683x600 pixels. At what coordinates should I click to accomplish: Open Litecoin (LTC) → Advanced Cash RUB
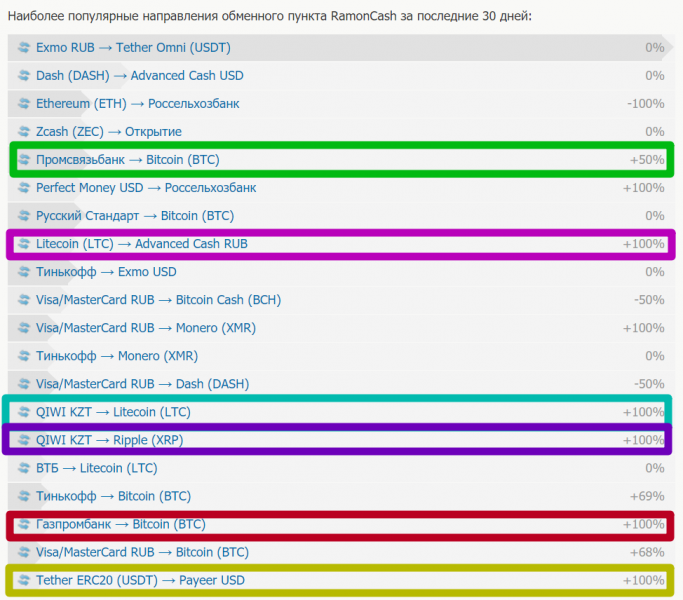tap(142, 244)
